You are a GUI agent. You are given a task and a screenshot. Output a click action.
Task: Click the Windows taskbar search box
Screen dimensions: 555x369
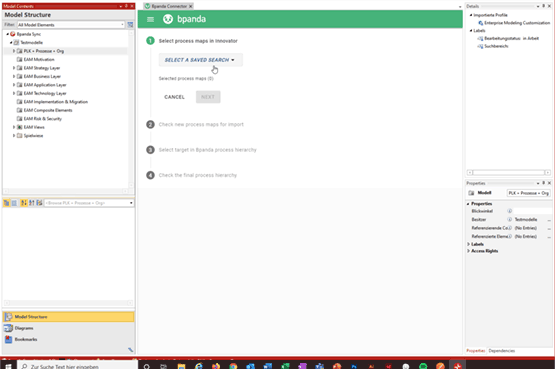78,366
